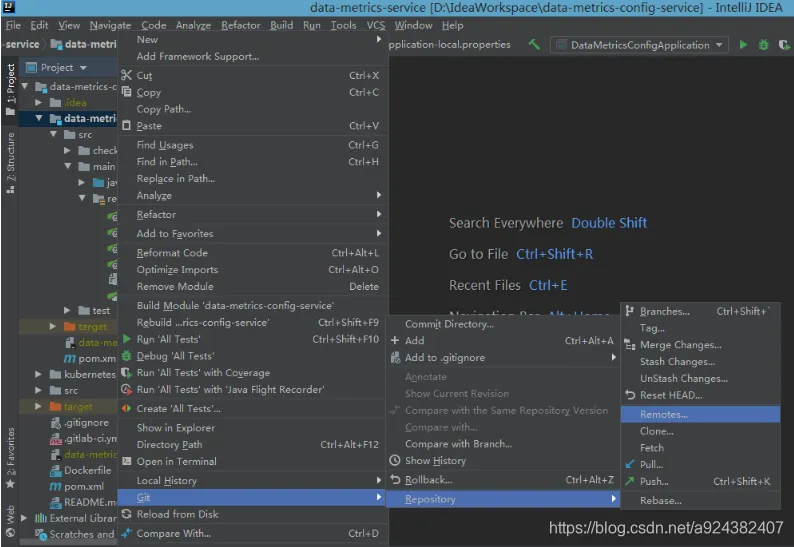The width and height of the screenshot is (794, 547).
Task: Expand the External Libraries node
Action: pos(24,518)
